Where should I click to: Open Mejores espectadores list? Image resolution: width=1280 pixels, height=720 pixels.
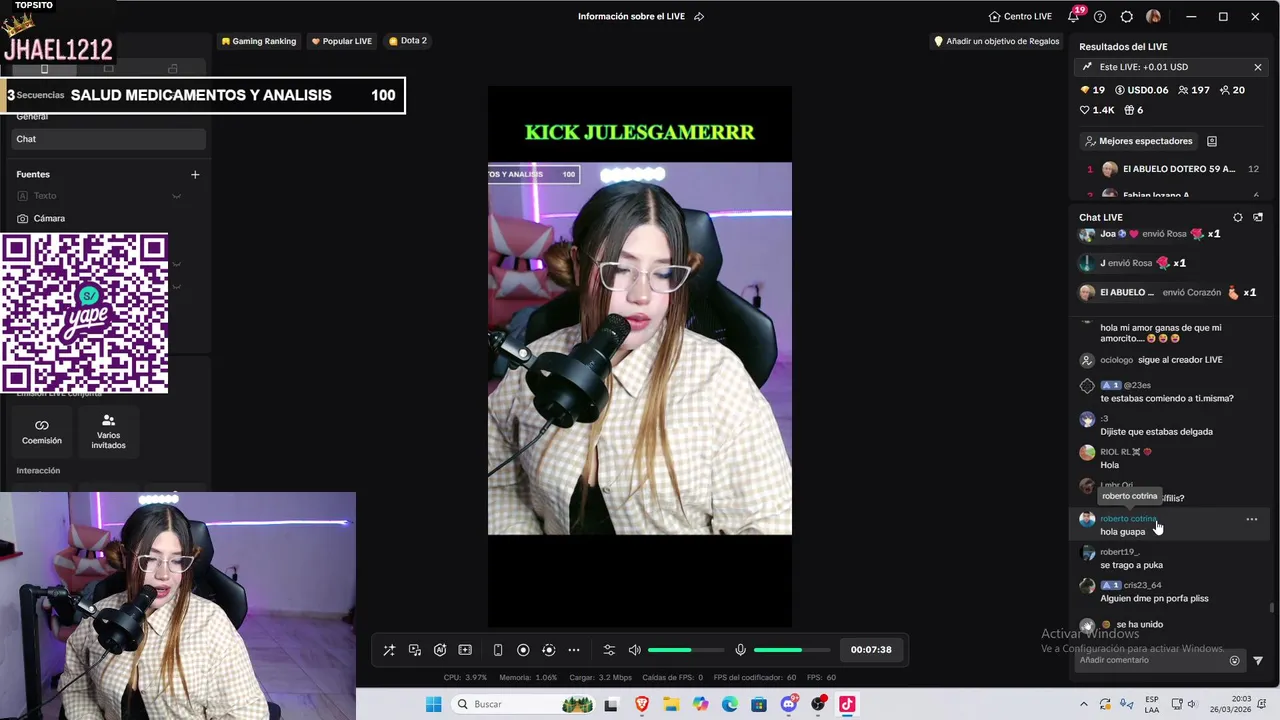click(x=1138, y=141)
